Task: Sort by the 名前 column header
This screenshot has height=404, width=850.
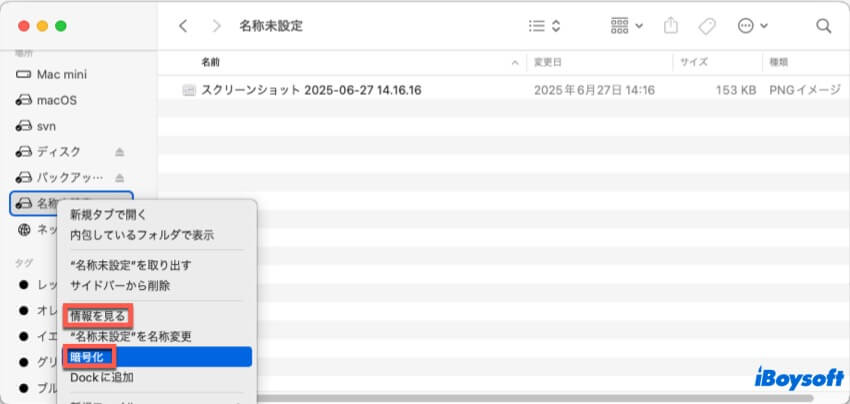Action: (x=210, y=62)
